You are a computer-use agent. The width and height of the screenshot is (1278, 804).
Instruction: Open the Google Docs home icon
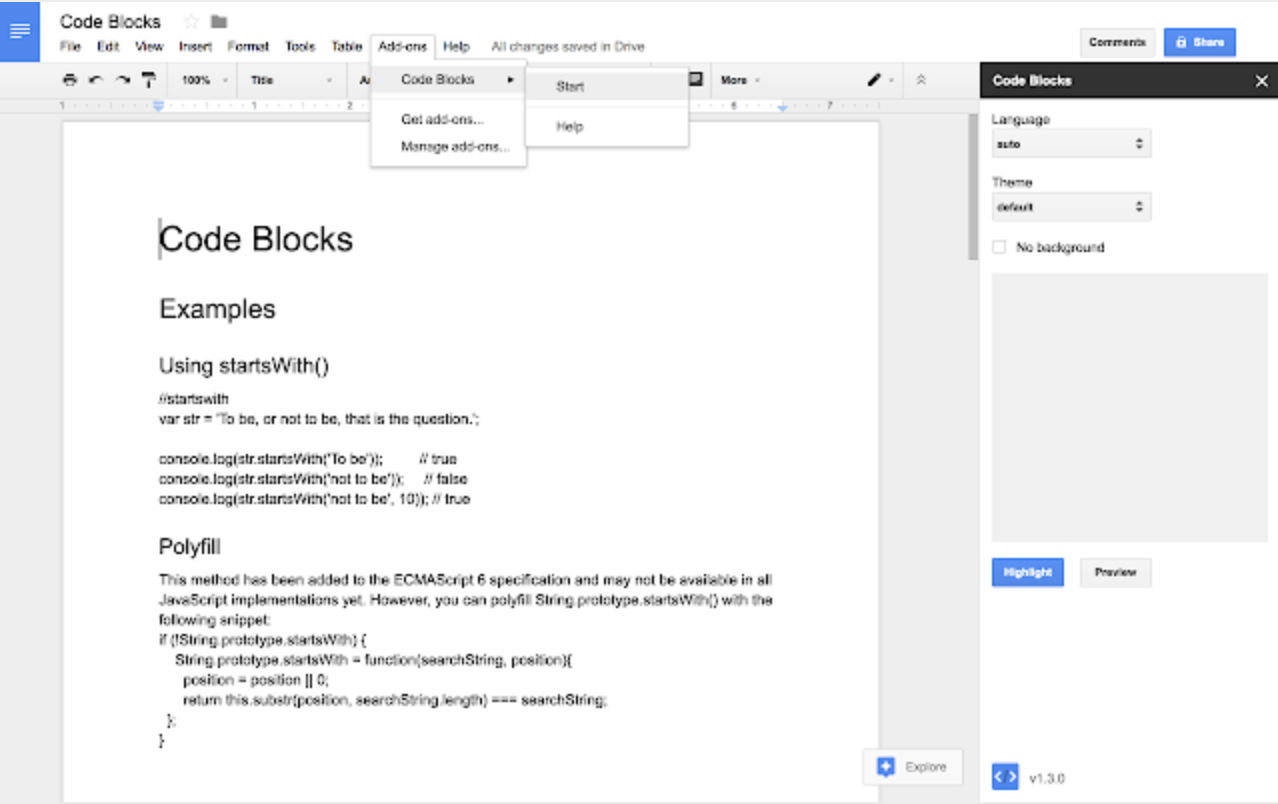[20, 31]
